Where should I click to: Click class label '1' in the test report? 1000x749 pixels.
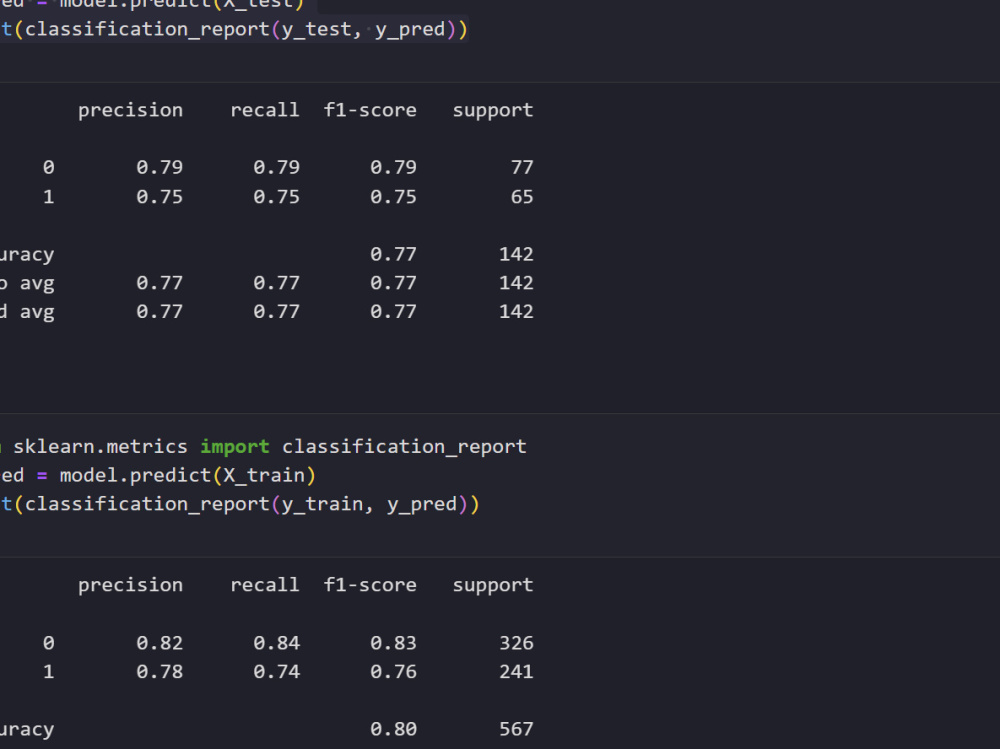click(x=48, y=197)
